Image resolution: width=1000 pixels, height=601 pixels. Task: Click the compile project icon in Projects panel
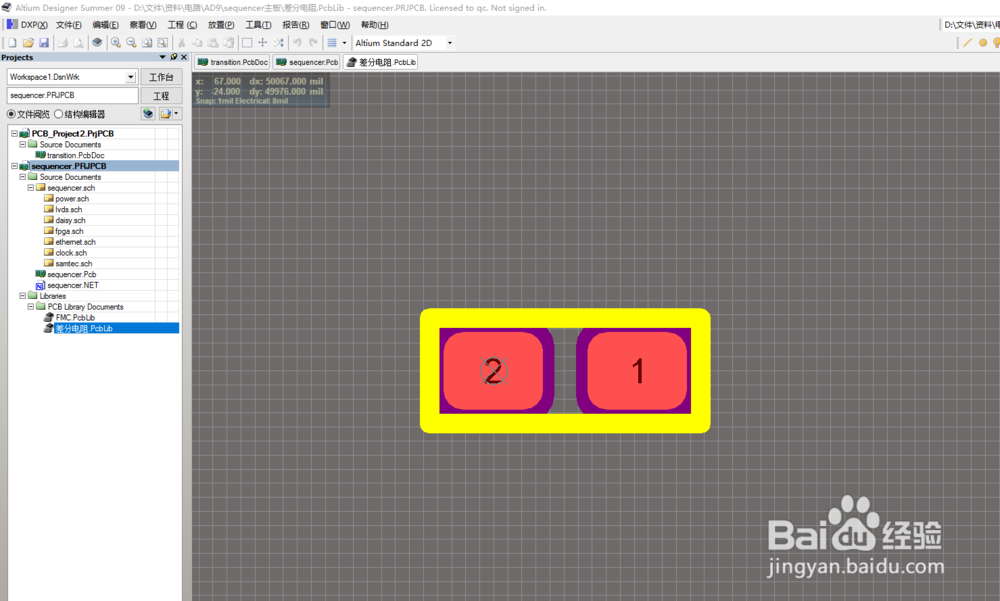point(148,114)
